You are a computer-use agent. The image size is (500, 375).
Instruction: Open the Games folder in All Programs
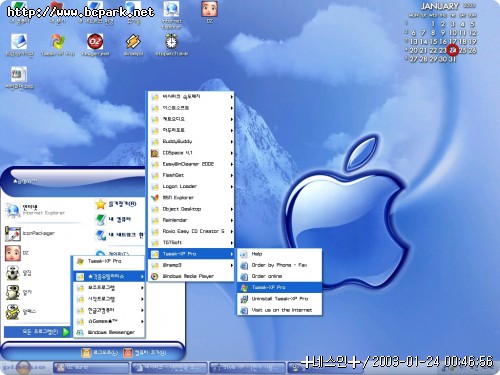109,321
